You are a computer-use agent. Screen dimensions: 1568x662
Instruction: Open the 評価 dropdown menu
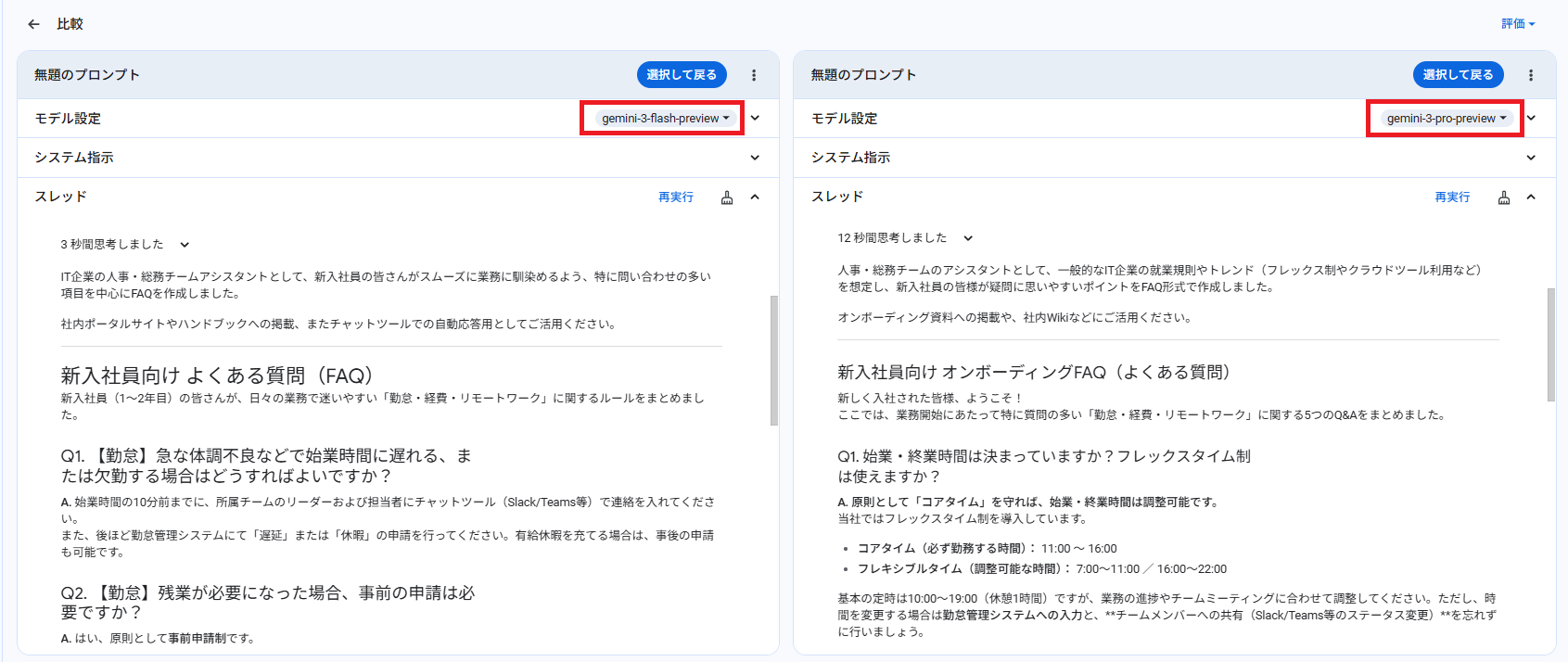point(1518,24)
